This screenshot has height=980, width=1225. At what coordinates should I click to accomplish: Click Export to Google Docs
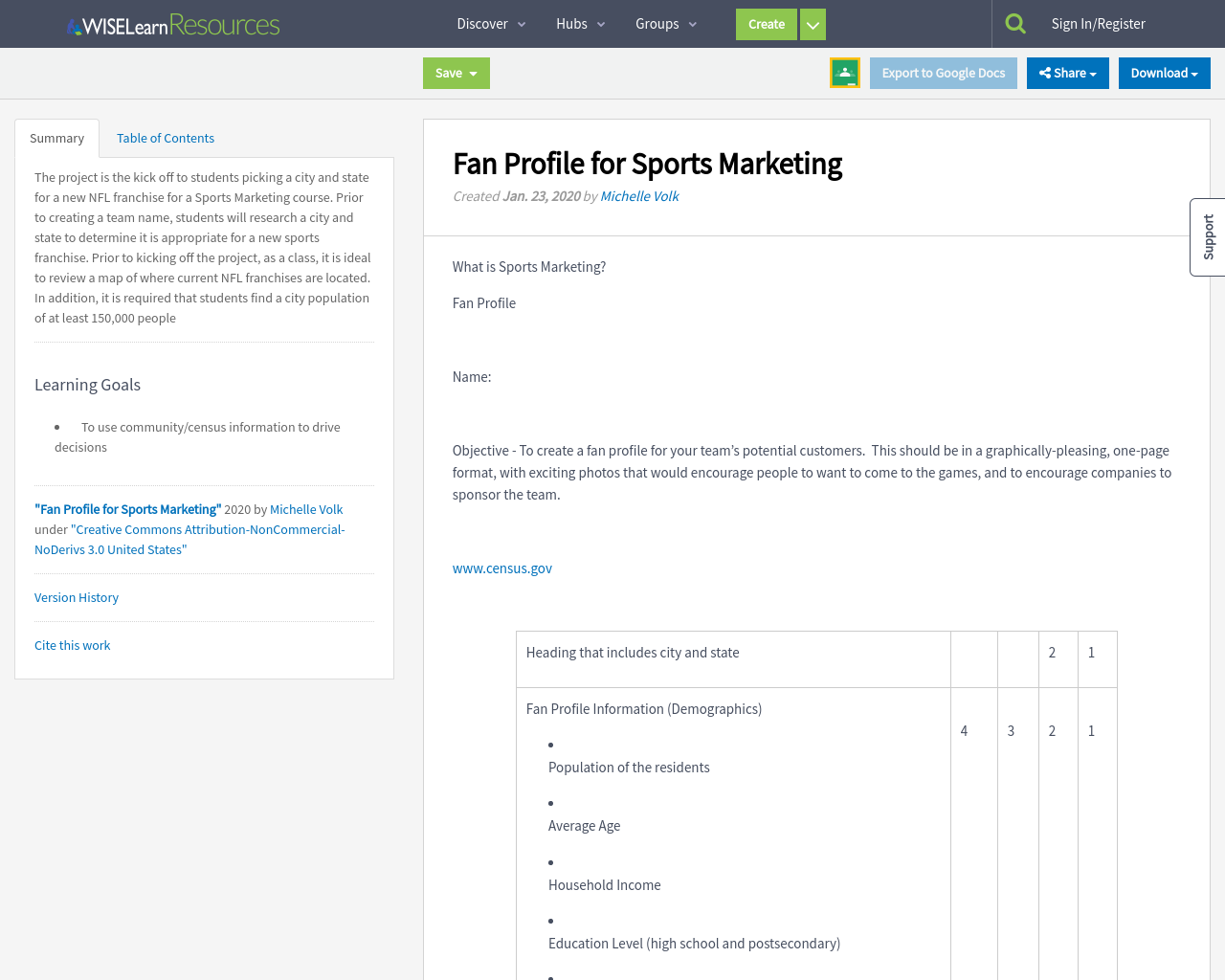943,72
